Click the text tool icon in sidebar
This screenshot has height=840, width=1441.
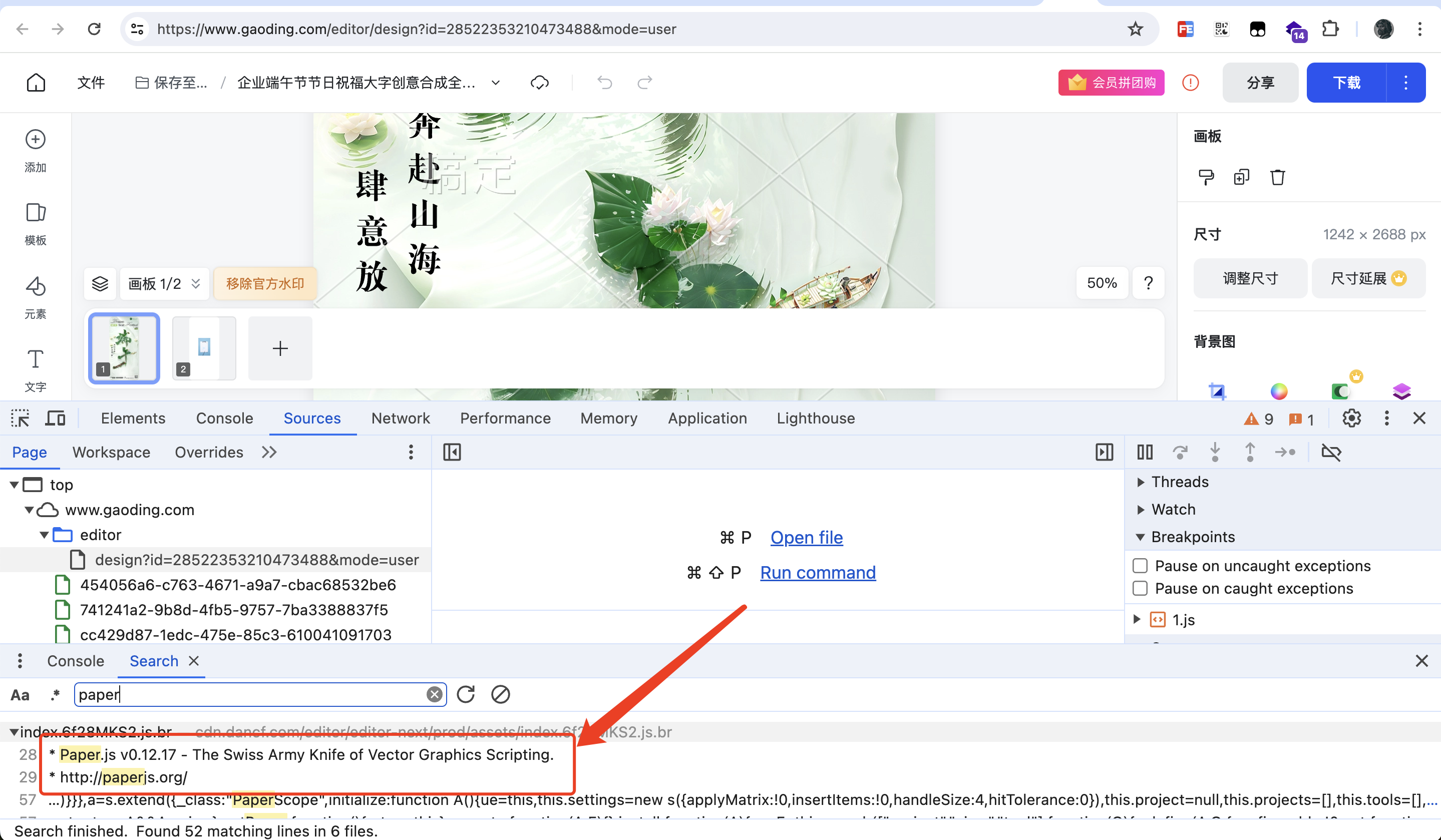(36, 357)
